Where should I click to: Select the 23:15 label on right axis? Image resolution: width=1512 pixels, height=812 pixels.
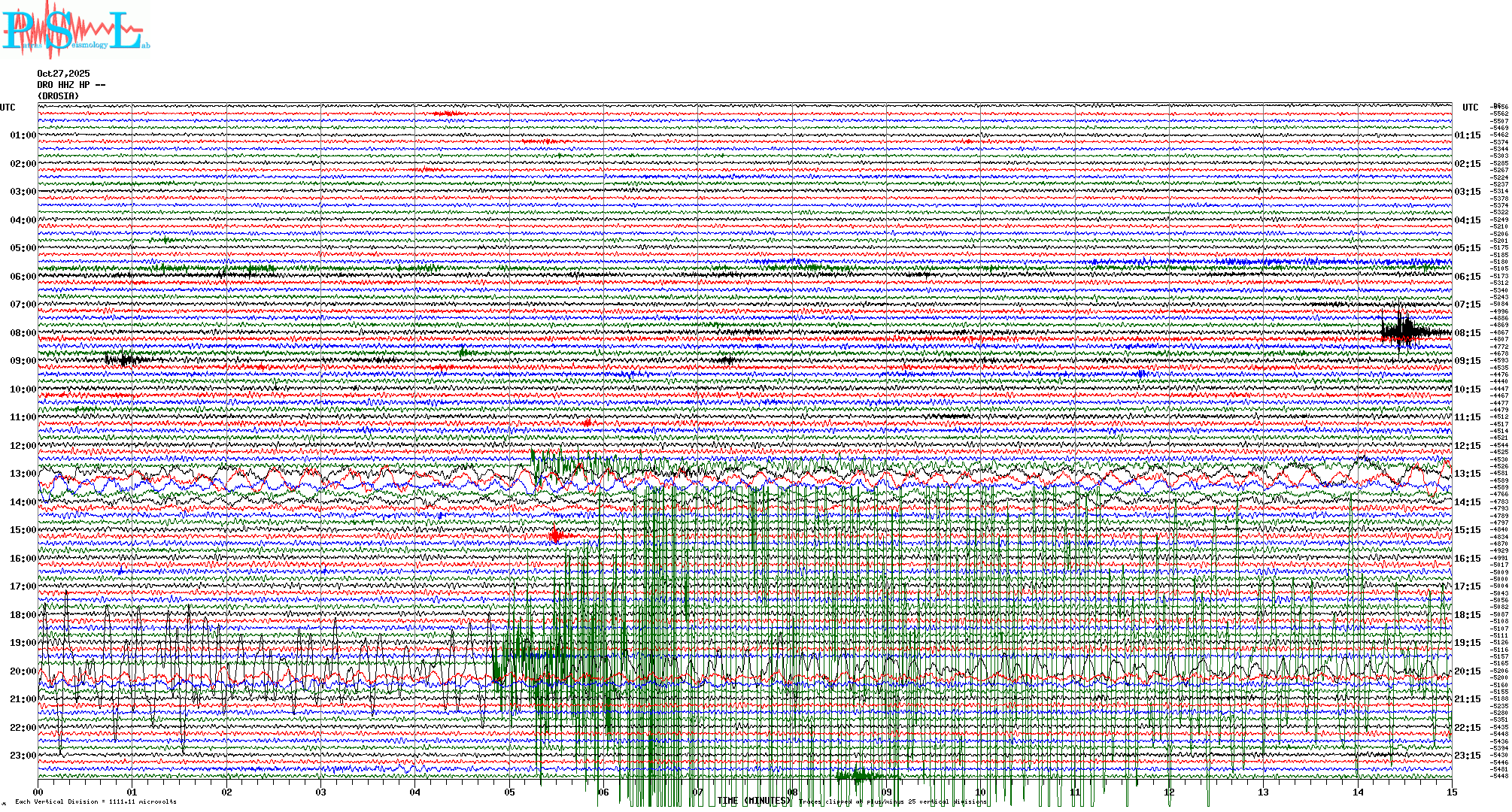click(x=1467, y=756)
